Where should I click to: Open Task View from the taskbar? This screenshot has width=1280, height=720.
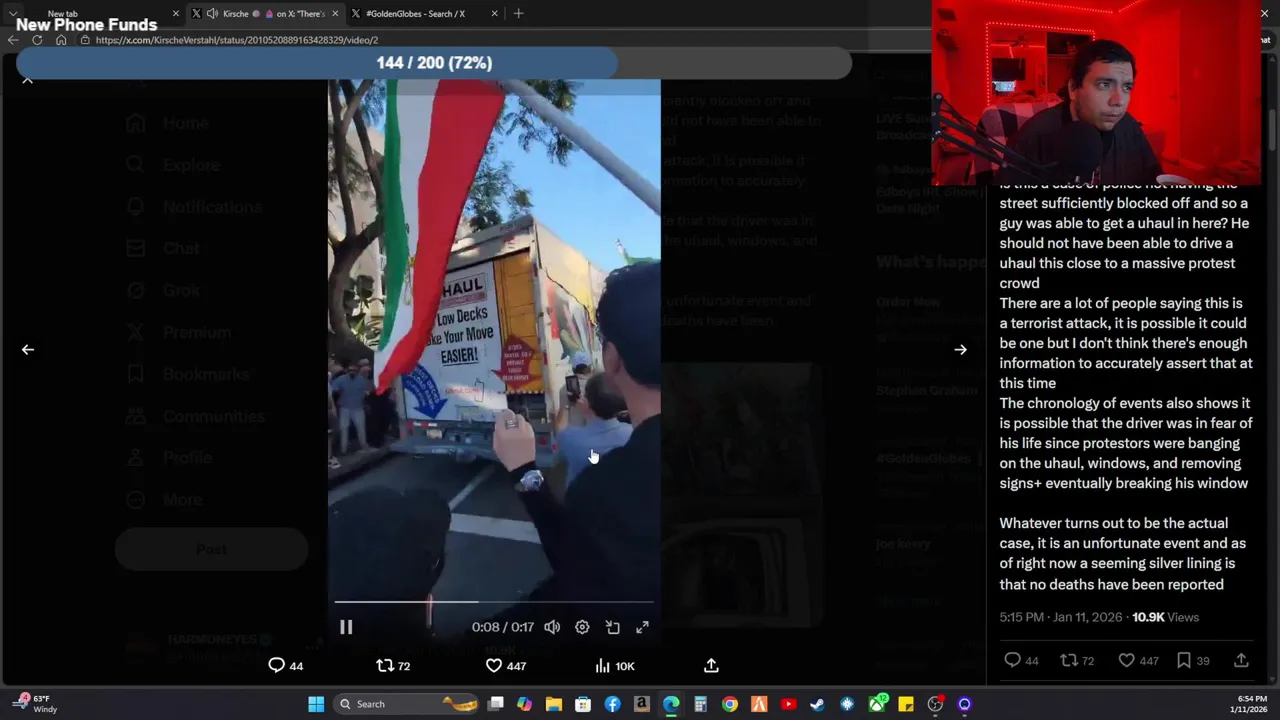[495, 704]
